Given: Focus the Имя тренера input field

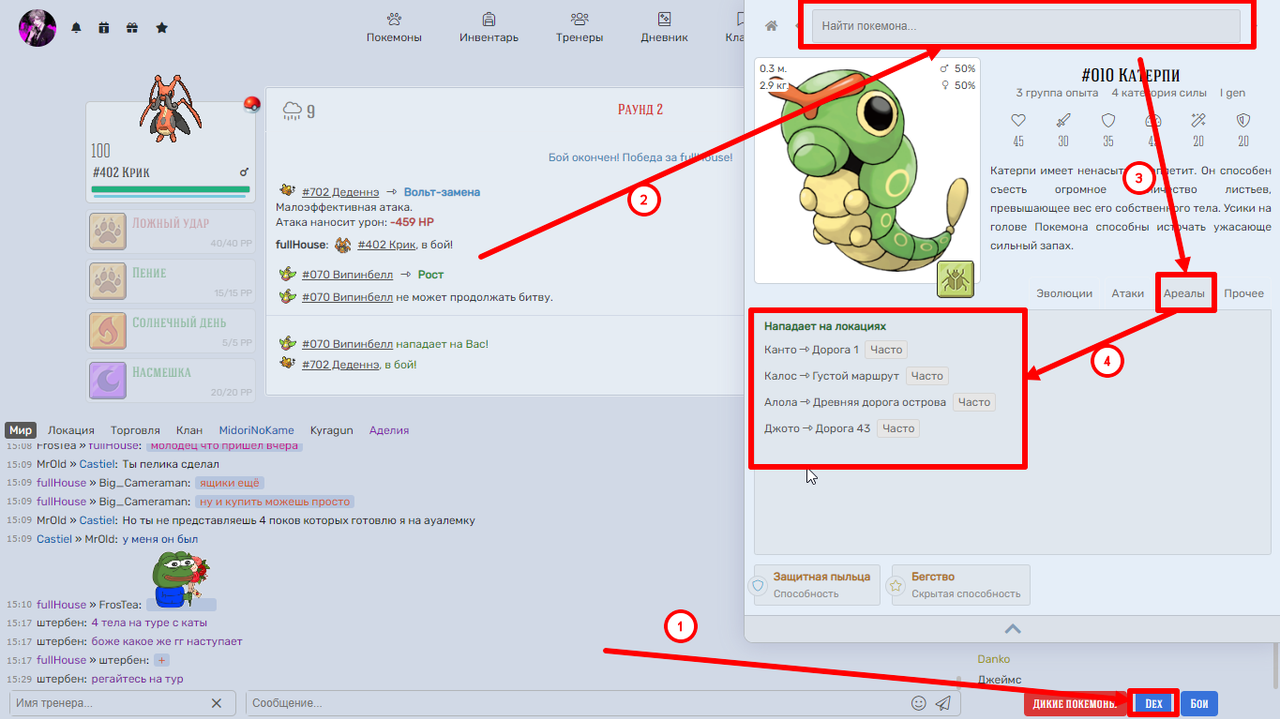Looking at the screenshot, I should 107,703.
